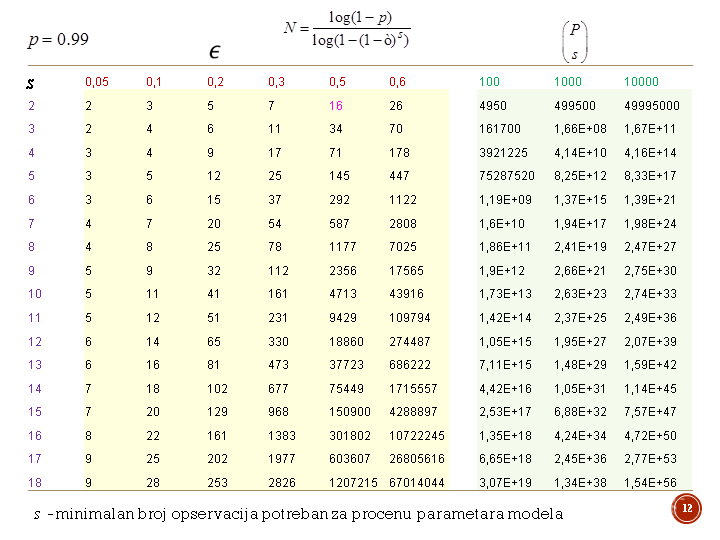Click the cell showing 274487
This screenshot has width=720, height=540.
tap(410, 342)
